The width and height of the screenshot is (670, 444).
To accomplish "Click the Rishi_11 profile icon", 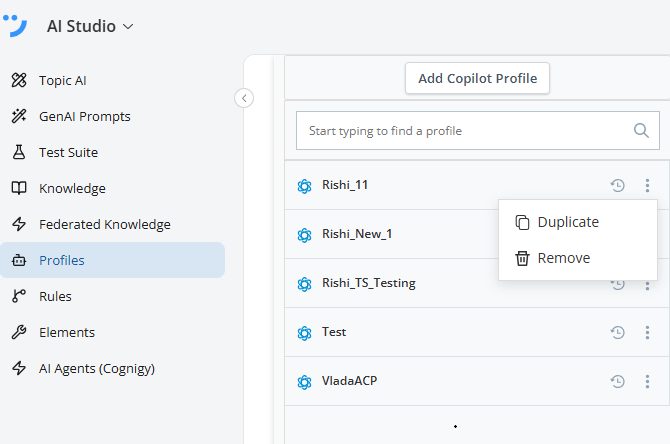I will coord(304,186).
